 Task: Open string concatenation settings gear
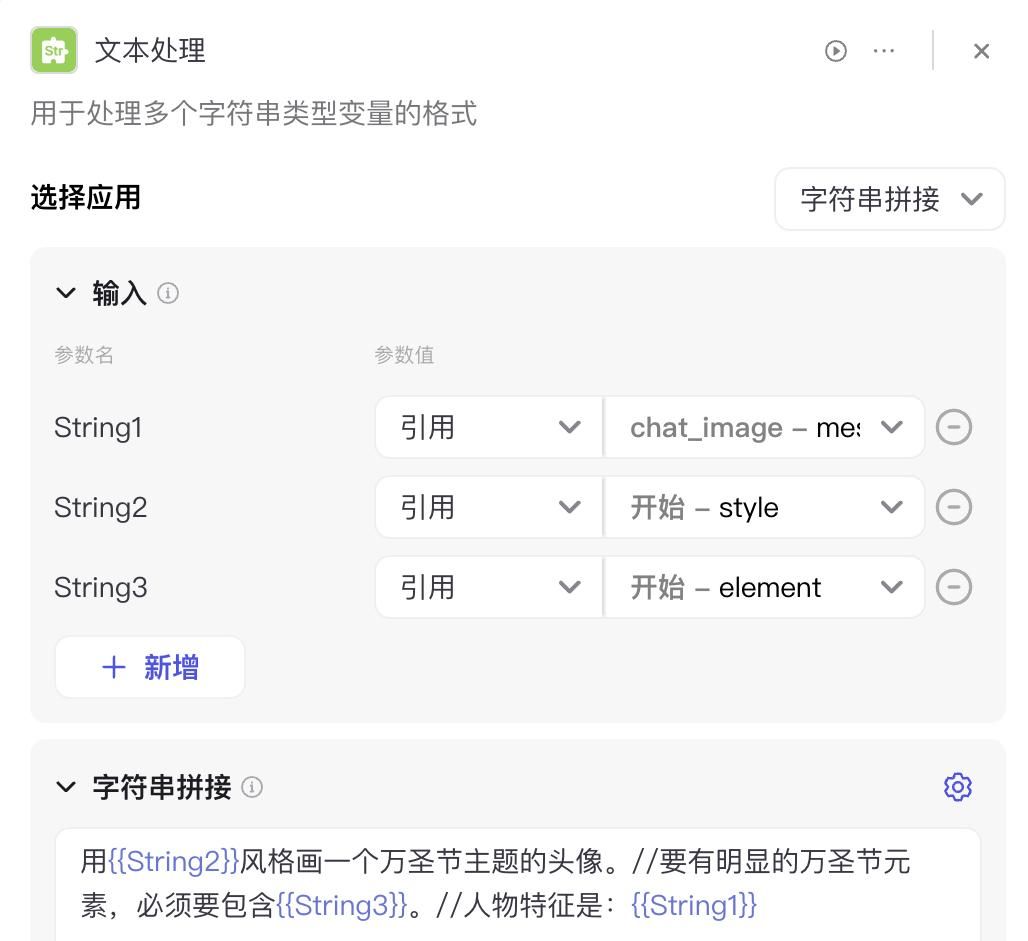pos(957,787)
